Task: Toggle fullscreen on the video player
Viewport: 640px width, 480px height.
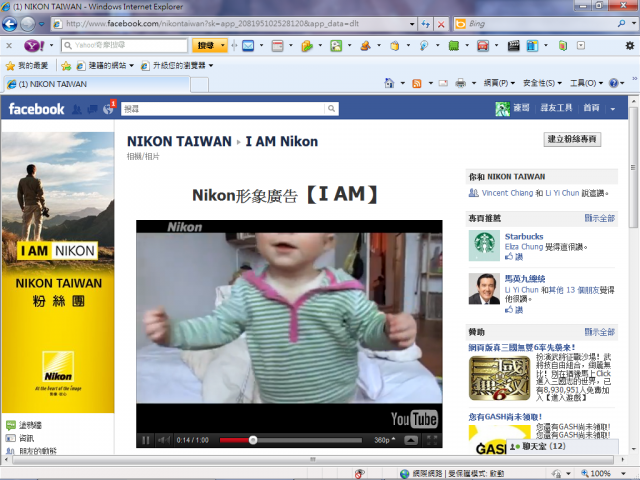Action: point(431,440)
